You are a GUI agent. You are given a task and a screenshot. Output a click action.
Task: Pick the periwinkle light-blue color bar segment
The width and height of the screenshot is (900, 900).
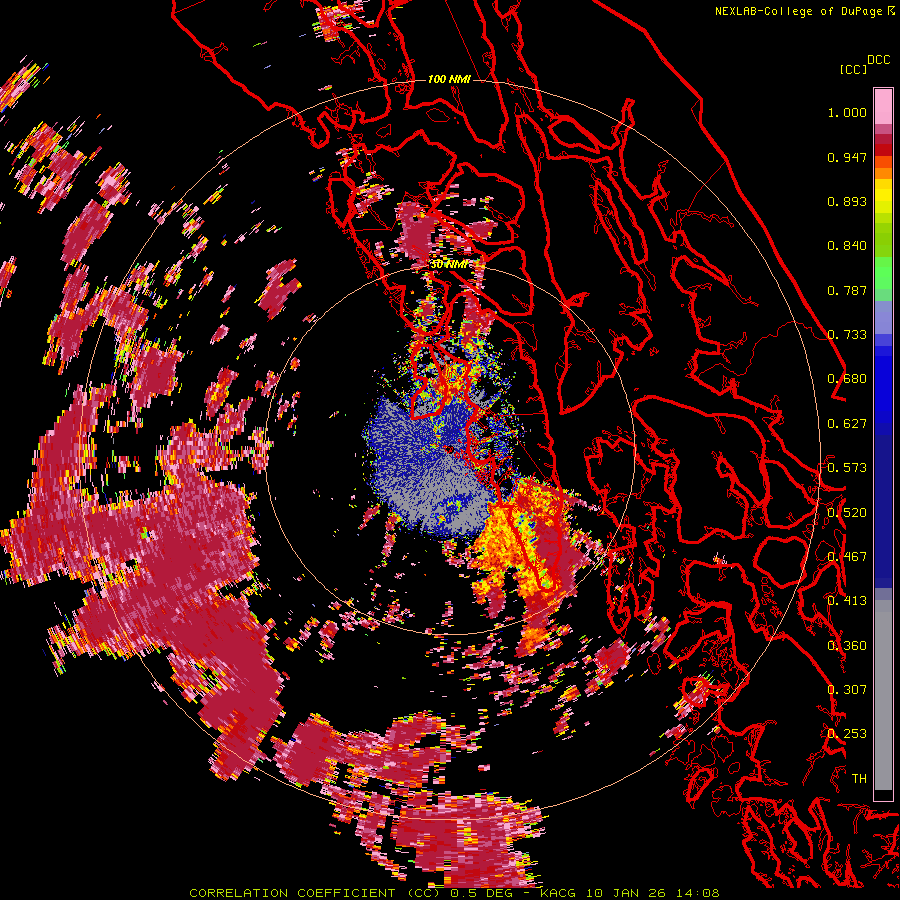point(883,318)
